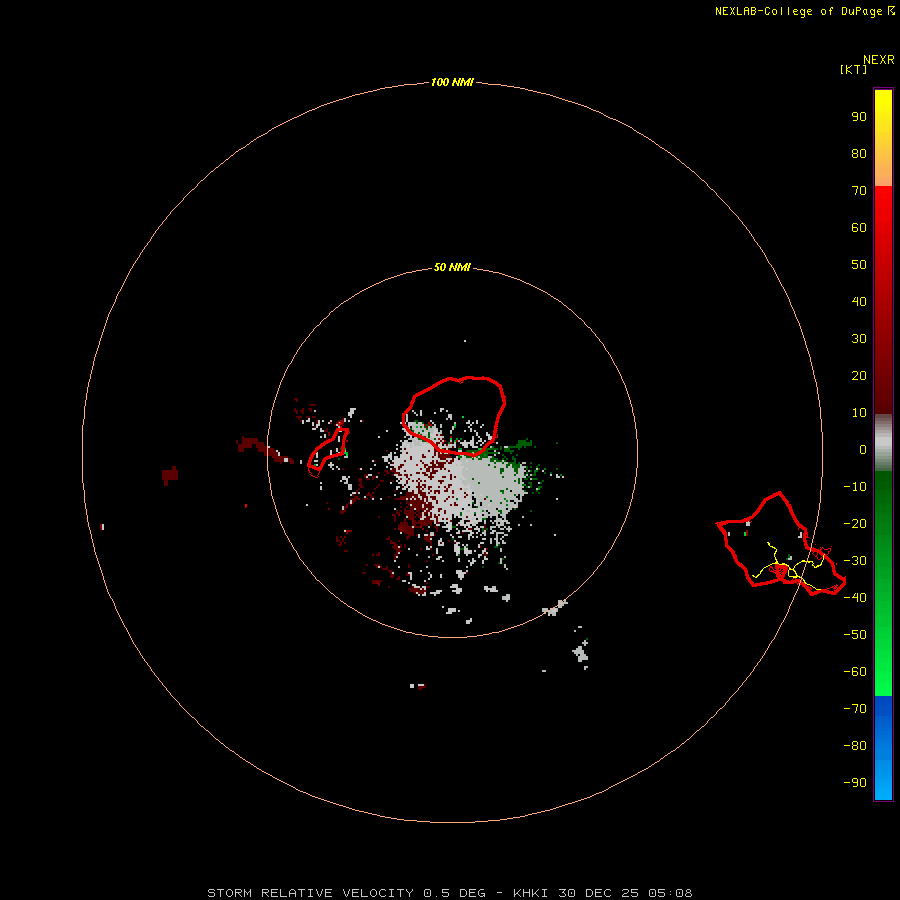900x900 pixels.
Task: Click the 0 scale value
Action: [863, 449]
